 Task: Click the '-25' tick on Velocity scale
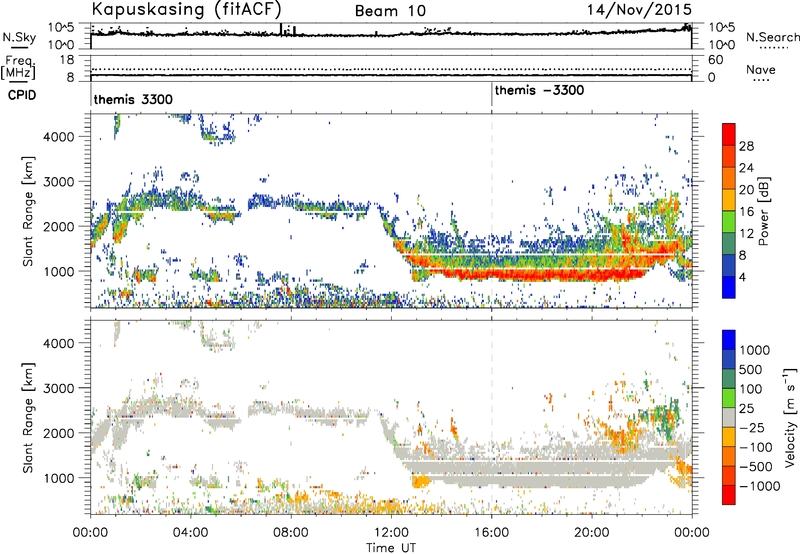(752, 427)
